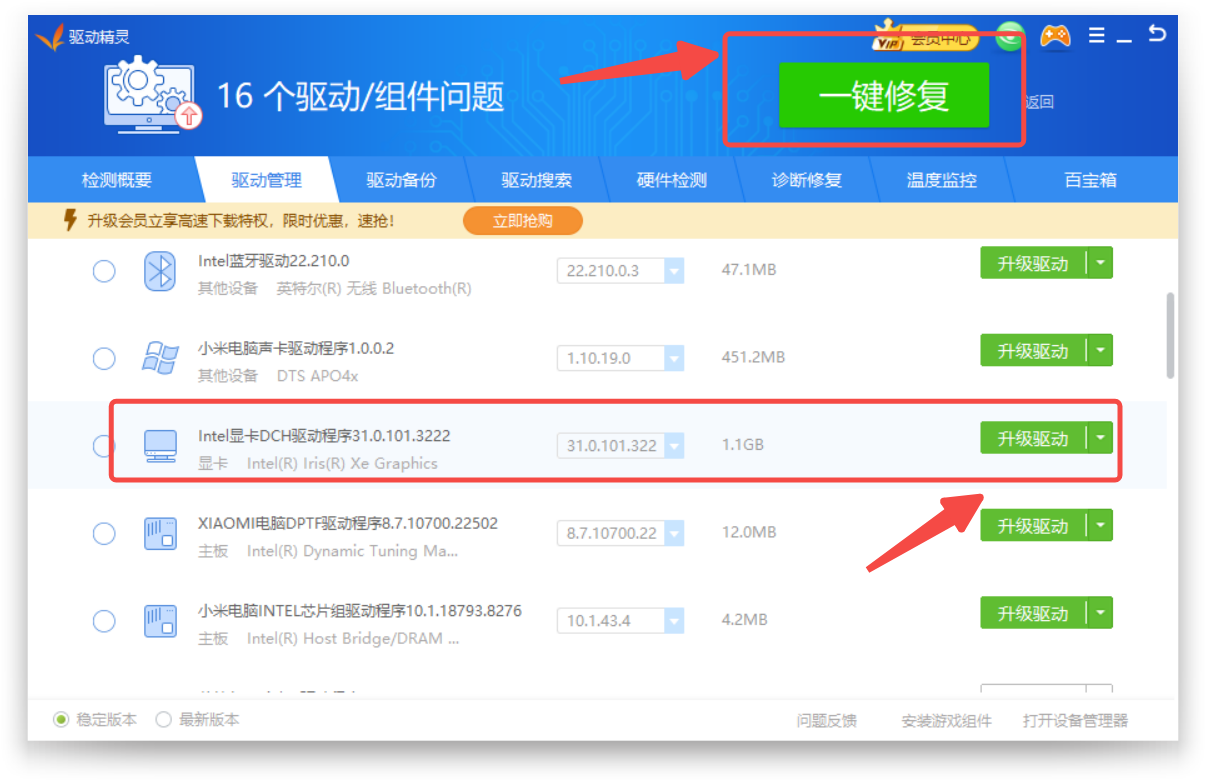
Task: Click the green circular icon in title bar
Action: 1010,38
